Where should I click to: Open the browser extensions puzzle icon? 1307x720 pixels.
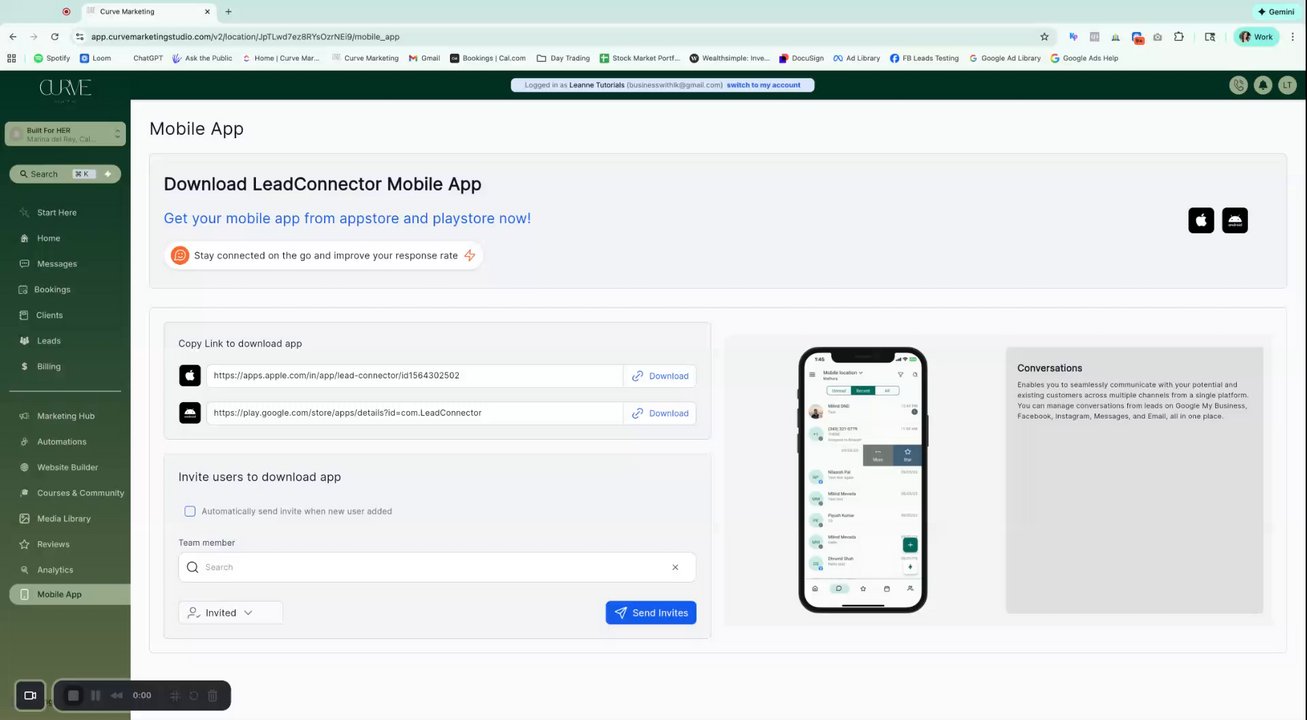pyautogui.click(x=1179, y=37)
